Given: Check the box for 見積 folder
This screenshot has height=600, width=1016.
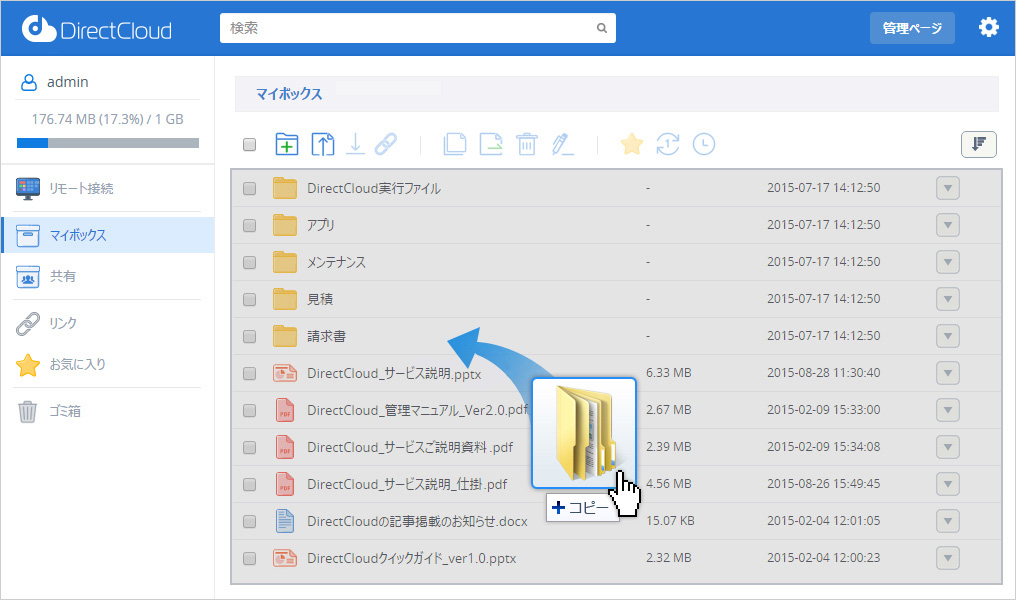Looking at the screenshot, I should coord(249,299).
